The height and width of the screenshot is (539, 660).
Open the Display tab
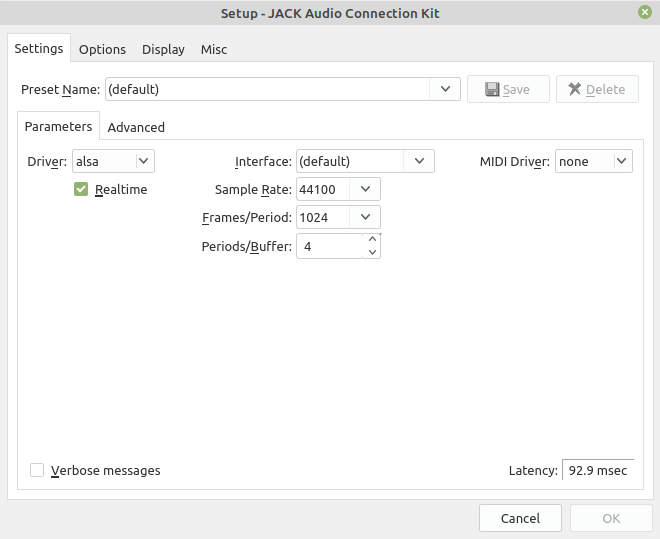pyautogui.click(x=163, y=49)
